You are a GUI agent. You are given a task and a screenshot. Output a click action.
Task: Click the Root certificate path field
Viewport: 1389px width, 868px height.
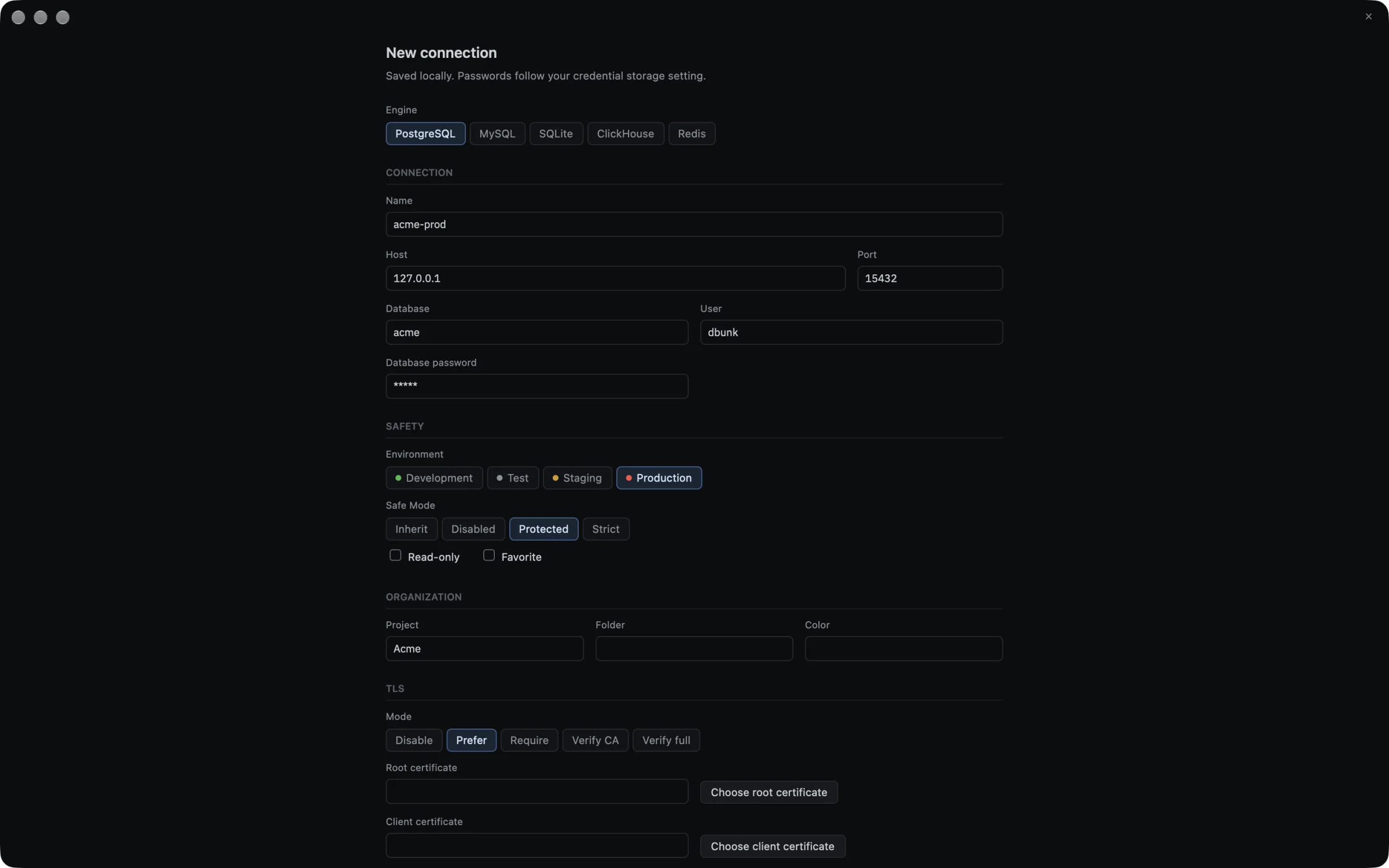coord(537,792)
